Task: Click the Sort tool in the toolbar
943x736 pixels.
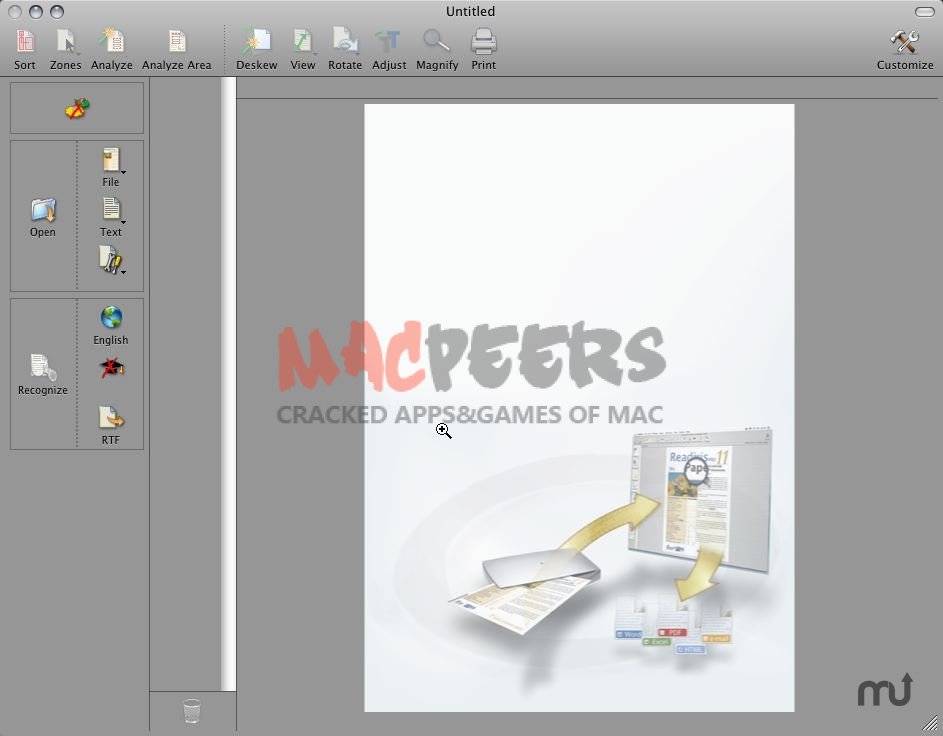Action: [x=25, y=48]
